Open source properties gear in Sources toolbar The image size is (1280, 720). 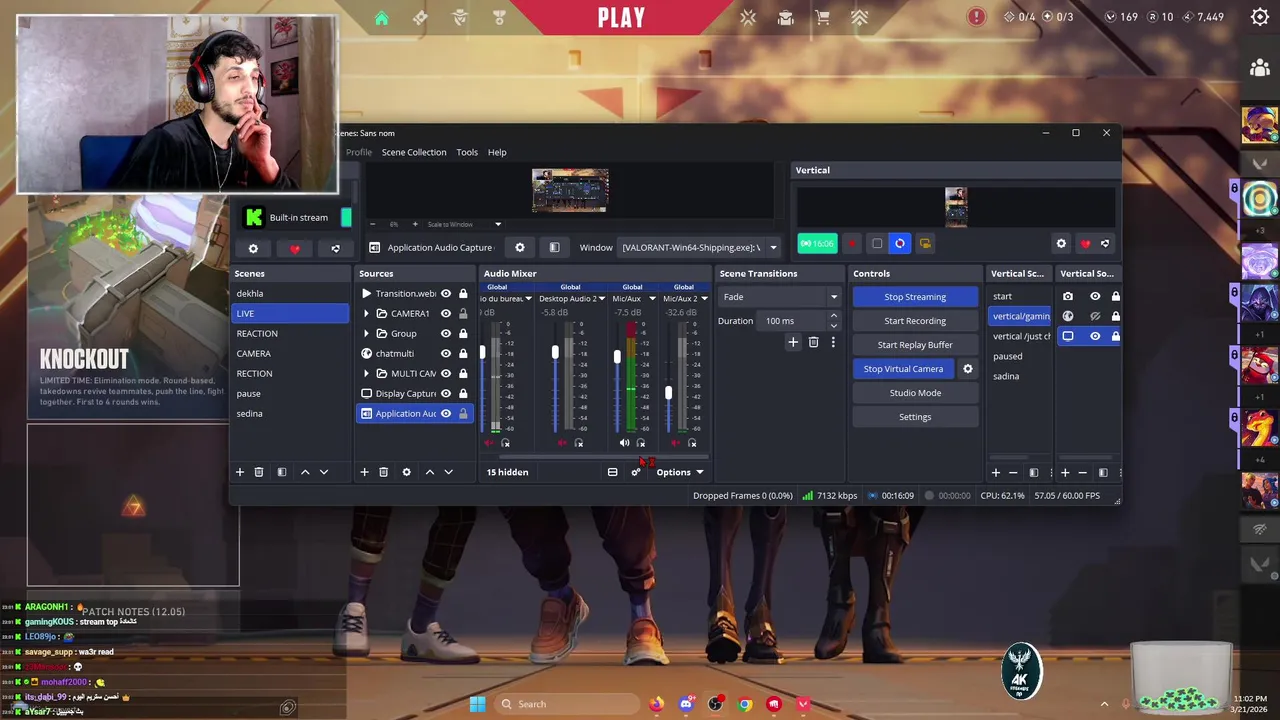pos(406,472)
